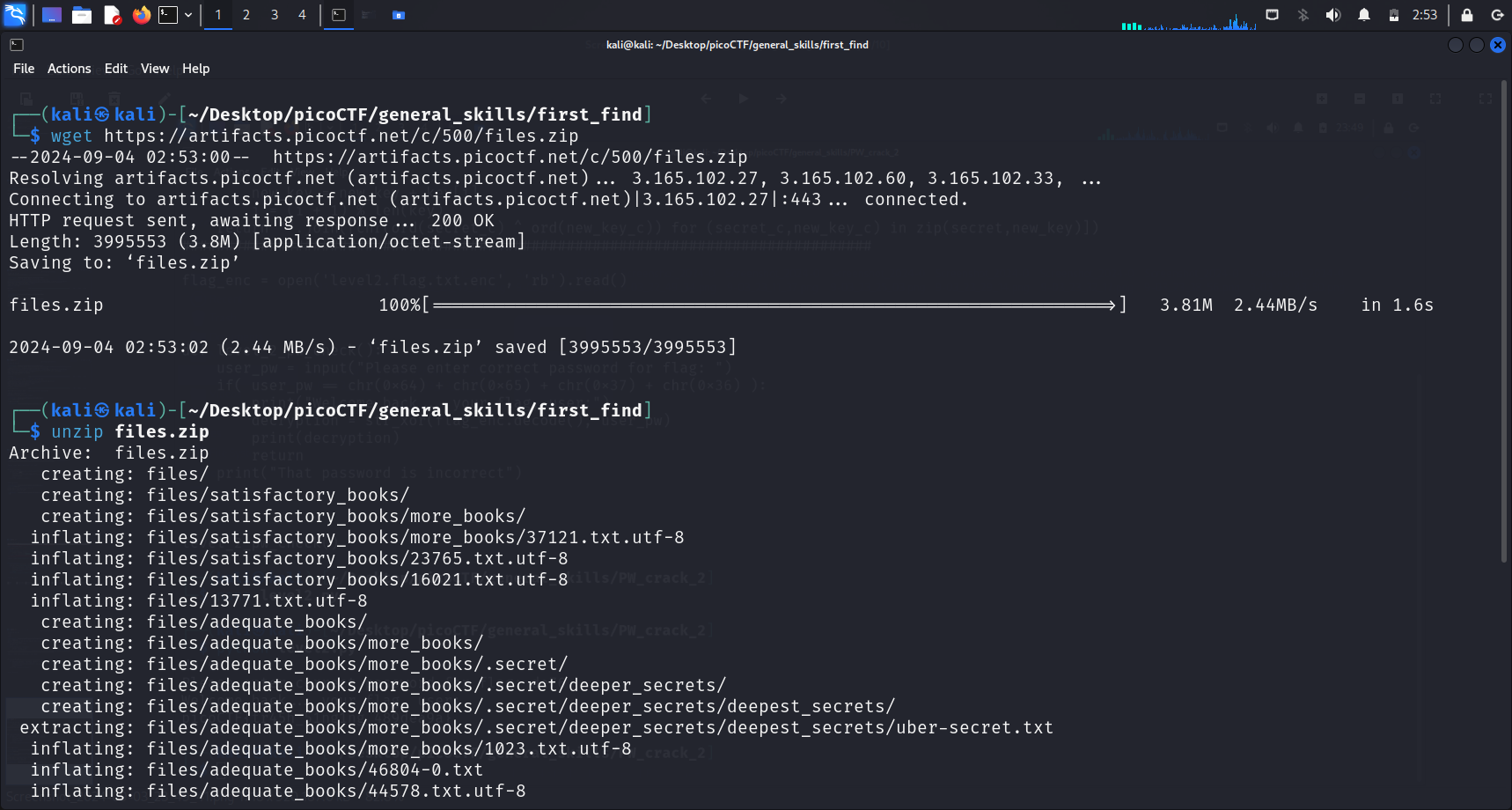Screen dimensions: 1512x810
Task: Open the CPU usage graph monitor
Action: tap(1189, 21)
